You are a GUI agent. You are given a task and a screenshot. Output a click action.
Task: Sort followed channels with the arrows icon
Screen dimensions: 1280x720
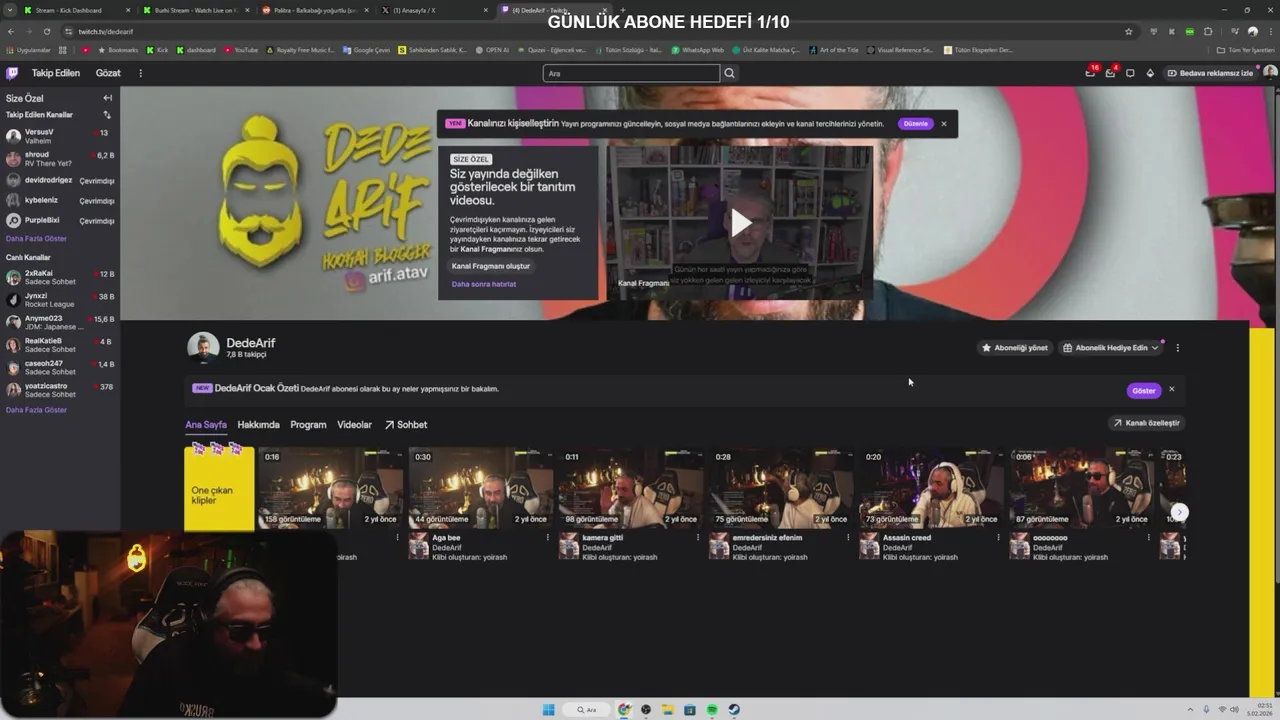(x=107, y=115)
